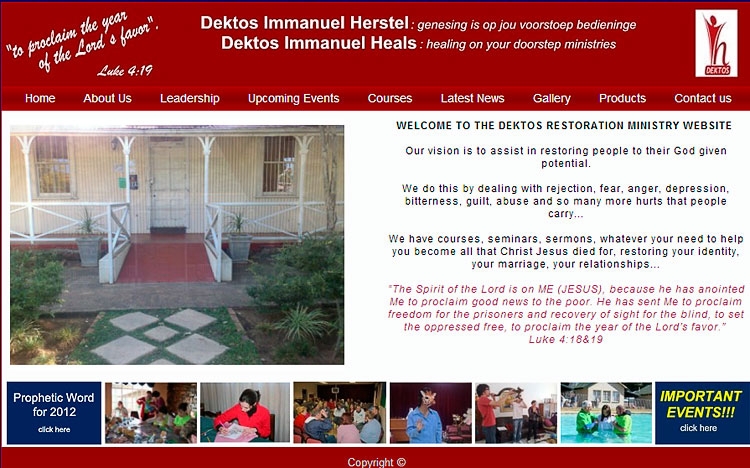Visit the Gallery page
Viewport: 750px width, 468px height.
[551, 98]
